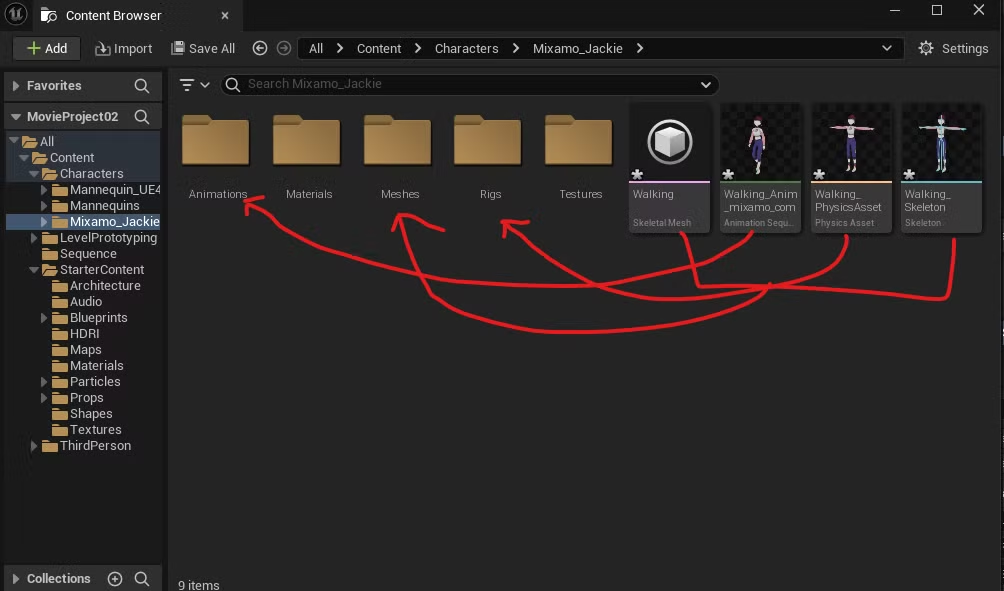Expand Particles tree folder
Viewport: 1004px width, 591px height.
pyautogui.click(x=44, y=382)
